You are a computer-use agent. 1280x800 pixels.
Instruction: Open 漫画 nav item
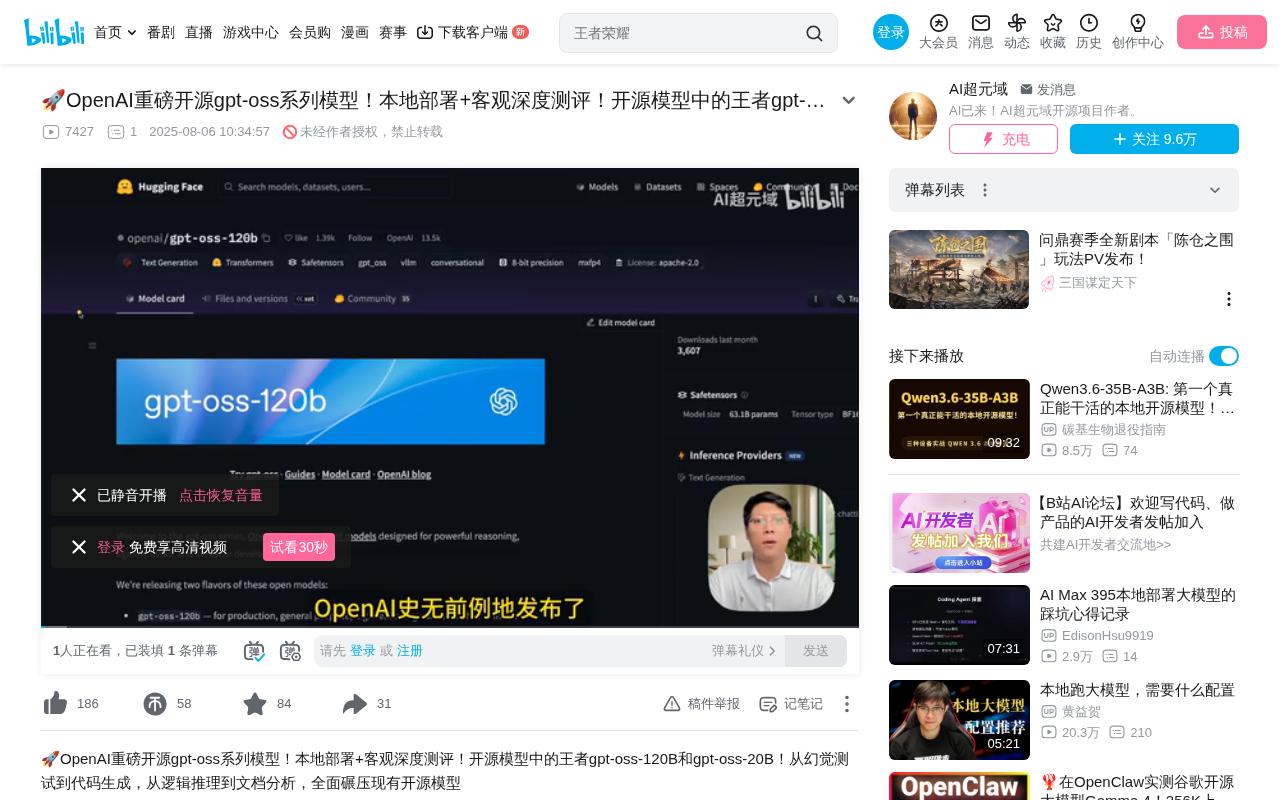[x=355, y=32]
